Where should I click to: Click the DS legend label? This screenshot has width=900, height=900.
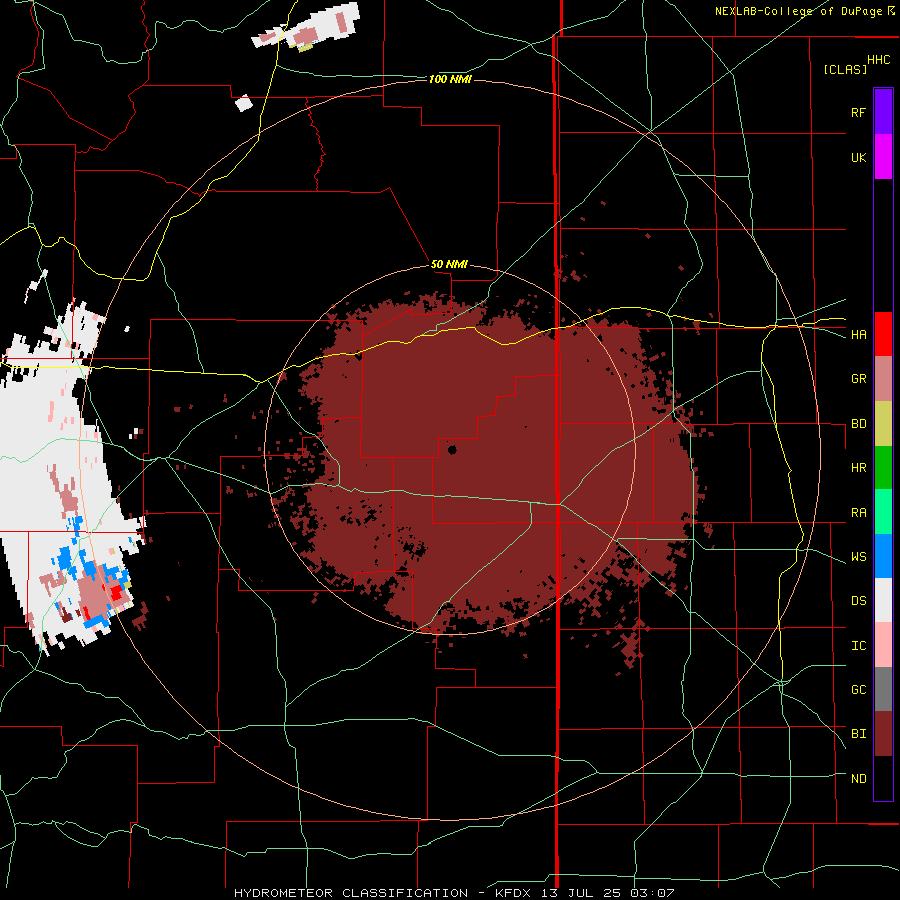(x=858, y=601)
